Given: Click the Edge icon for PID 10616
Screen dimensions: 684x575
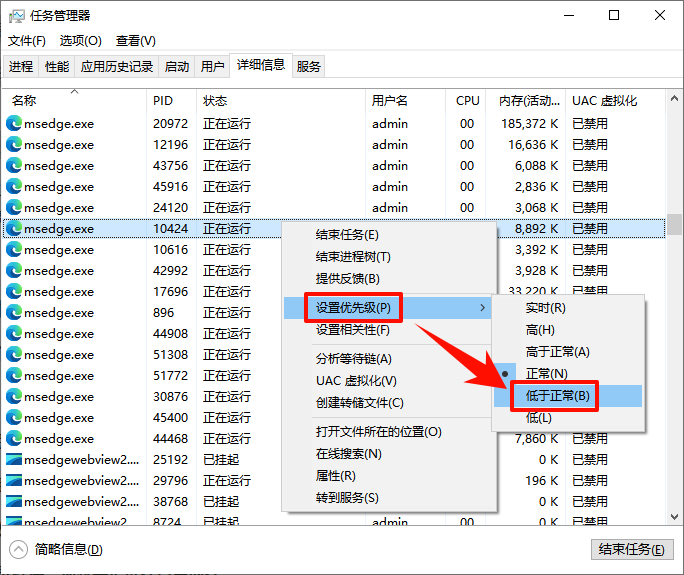Looking at the screenshot, I should pyautogui.click(x=14, y=250).
